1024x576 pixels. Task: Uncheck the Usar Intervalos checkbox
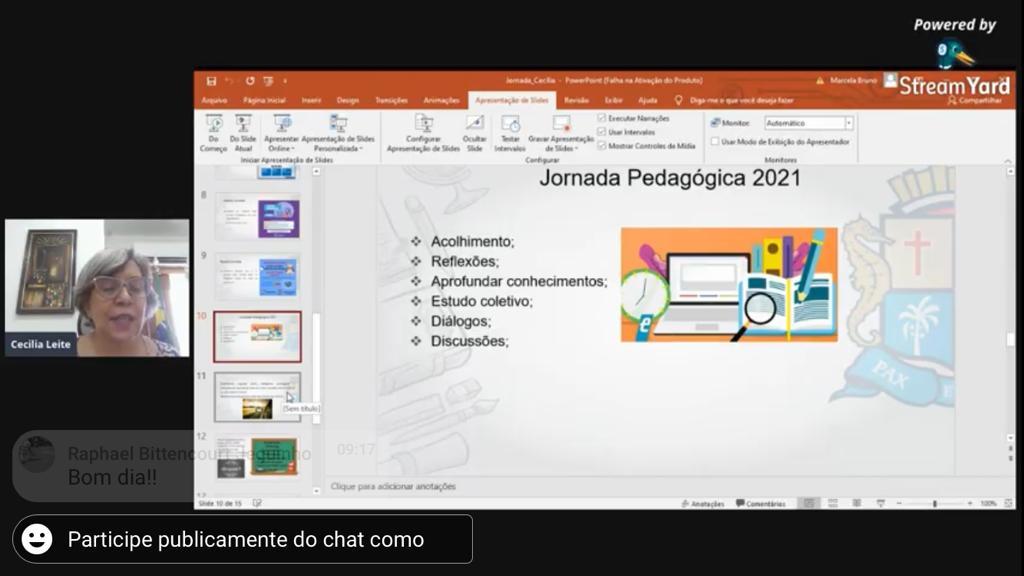(602, 132)
